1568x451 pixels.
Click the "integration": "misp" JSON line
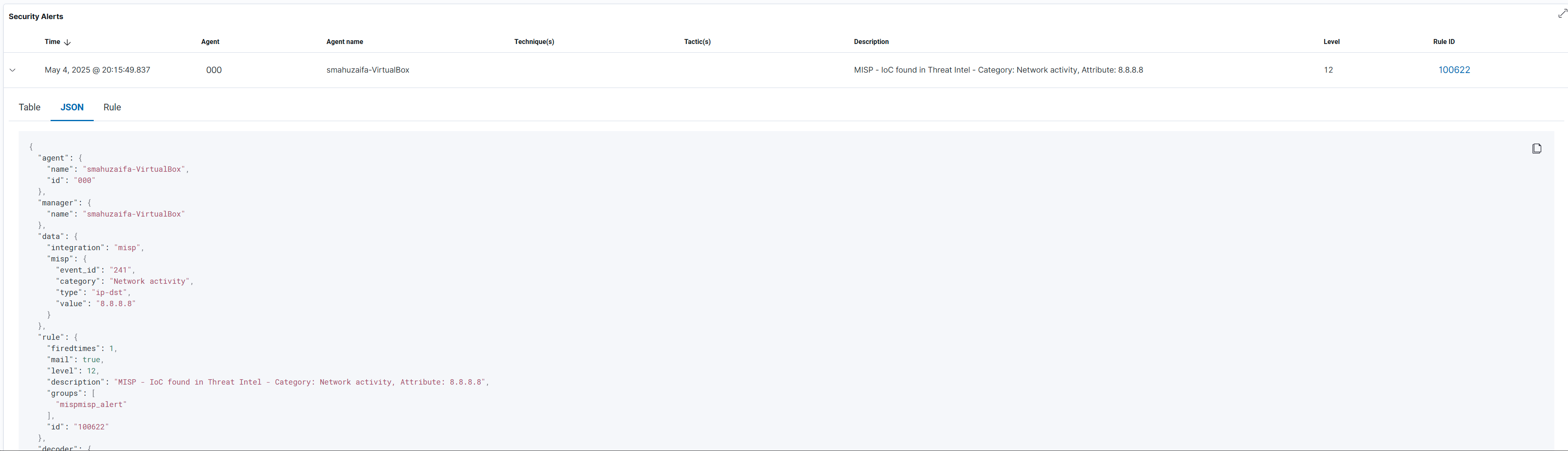click(95, 248)
